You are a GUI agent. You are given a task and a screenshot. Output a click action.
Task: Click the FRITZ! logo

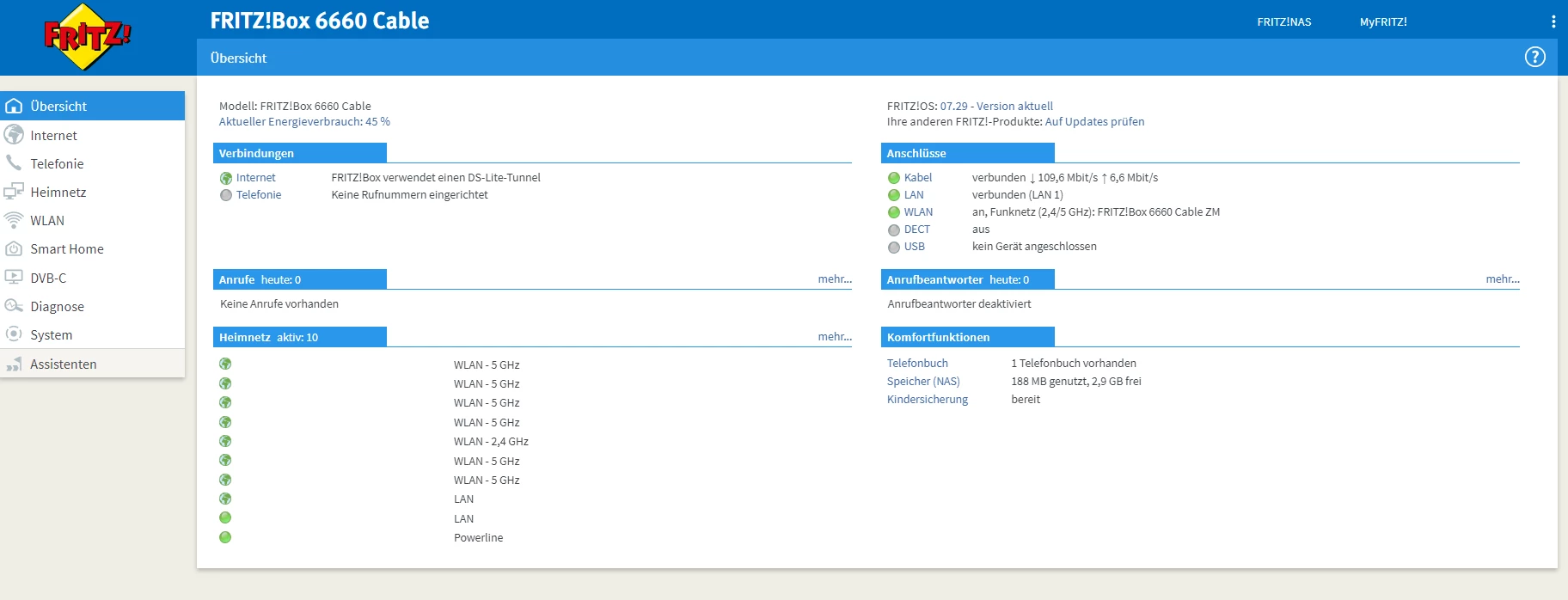coord(87,37)
